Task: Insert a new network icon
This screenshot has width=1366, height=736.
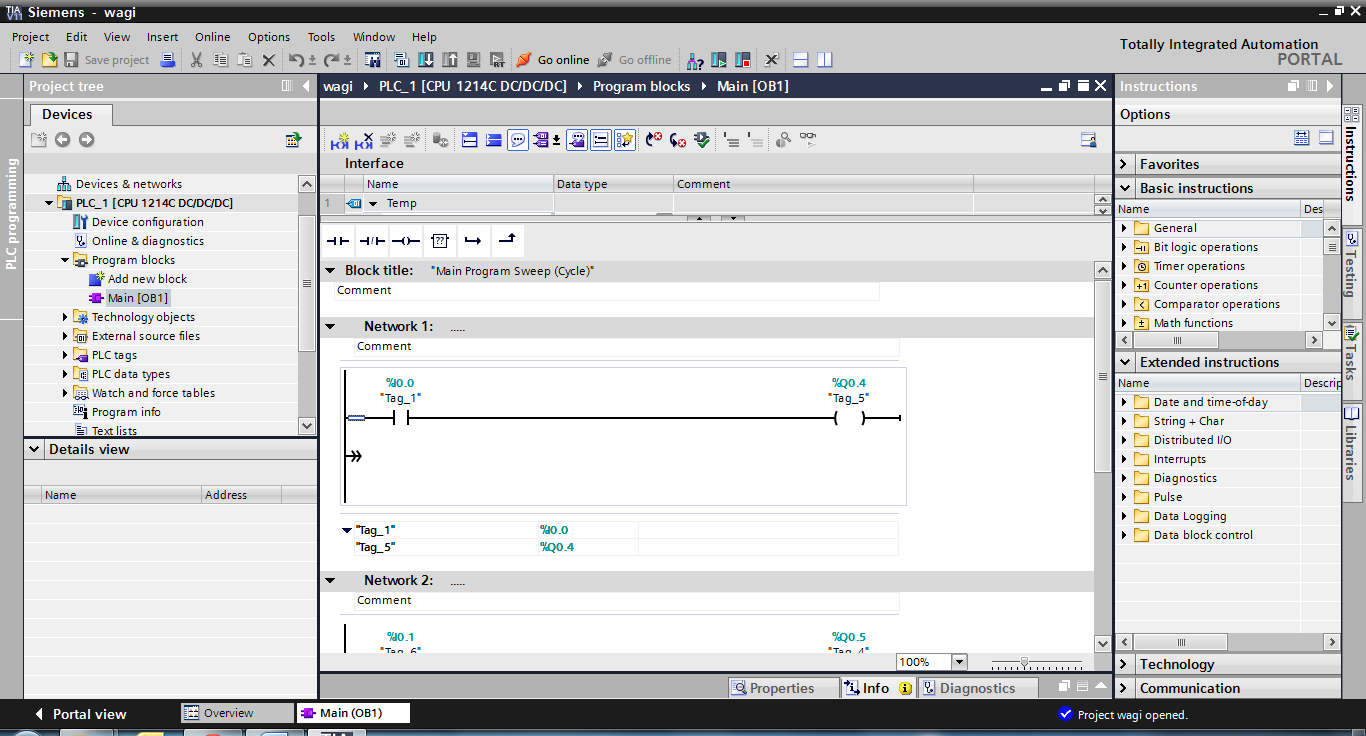Action: tap(340, 140)
